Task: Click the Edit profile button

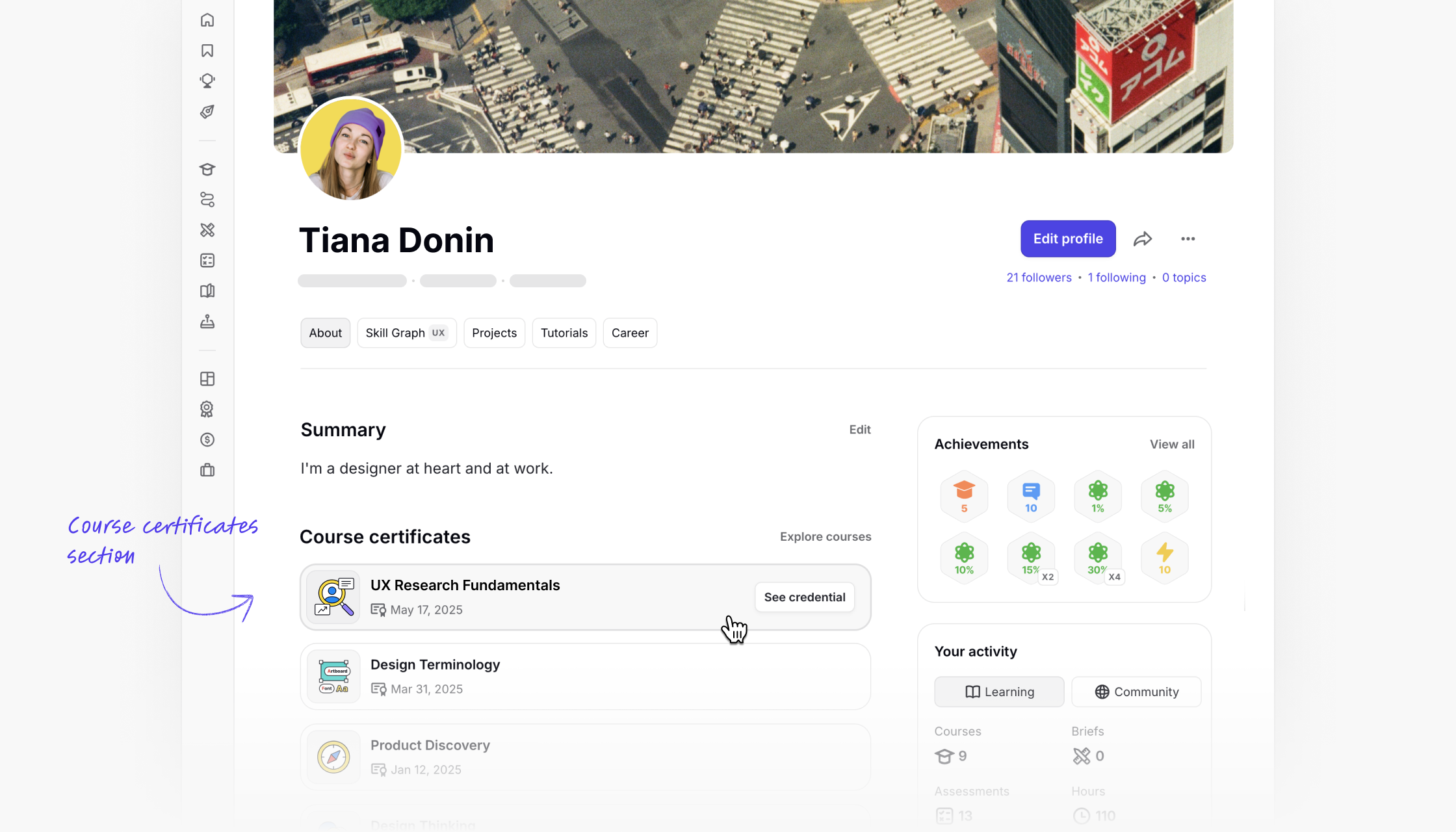Action: click(1069, 239)
